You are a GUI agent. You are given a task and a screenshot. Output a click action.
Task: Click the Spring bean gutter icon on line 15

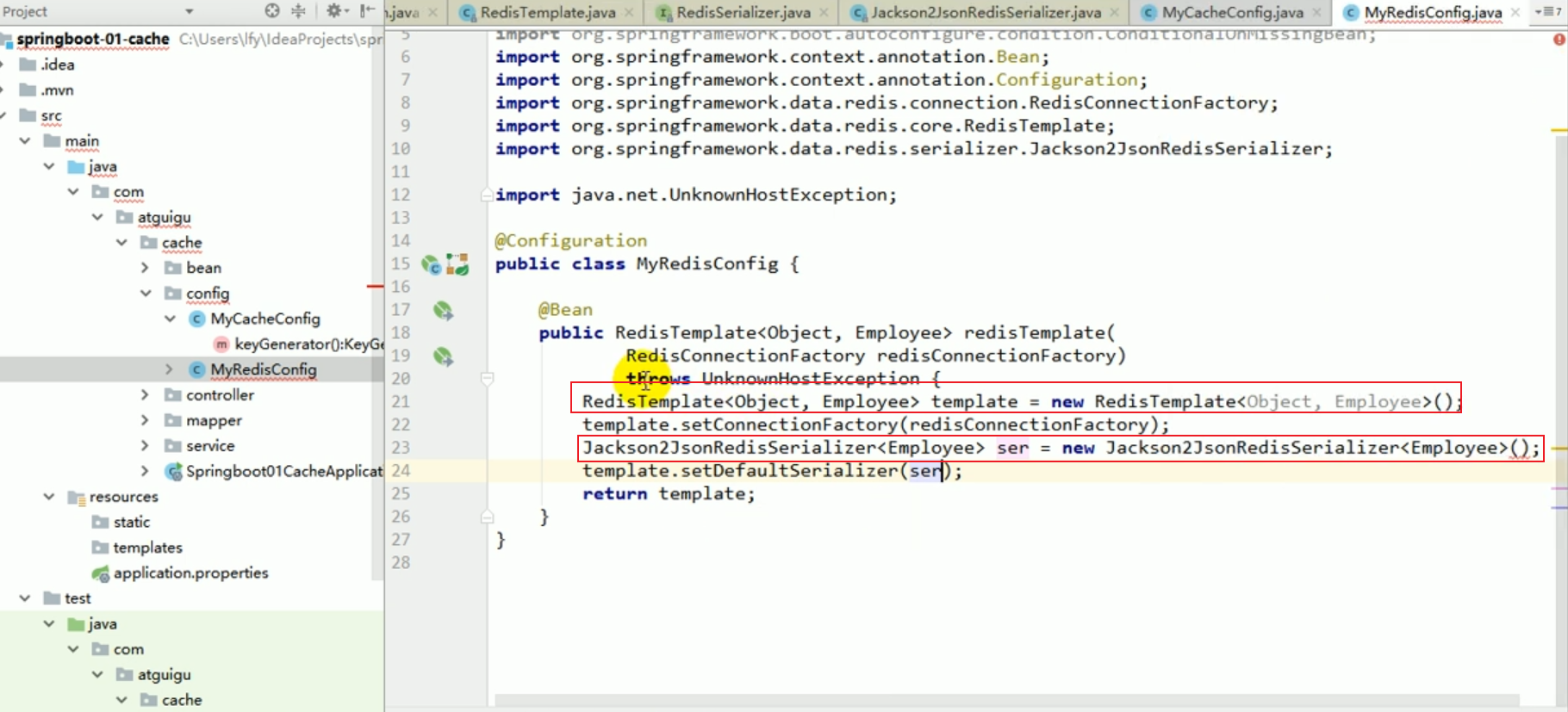[431, 265]
